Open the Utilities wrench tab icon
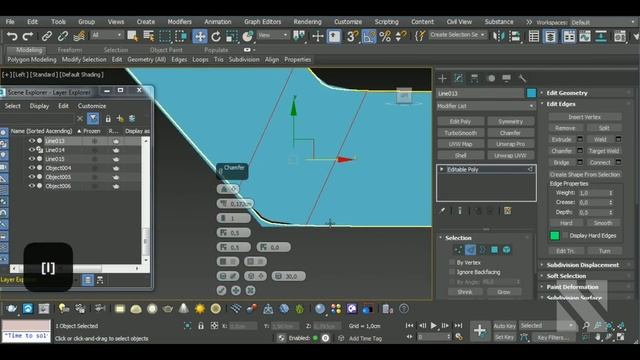Image resolution: width=640 pixels, height=360 pixels. coord(522,78)
